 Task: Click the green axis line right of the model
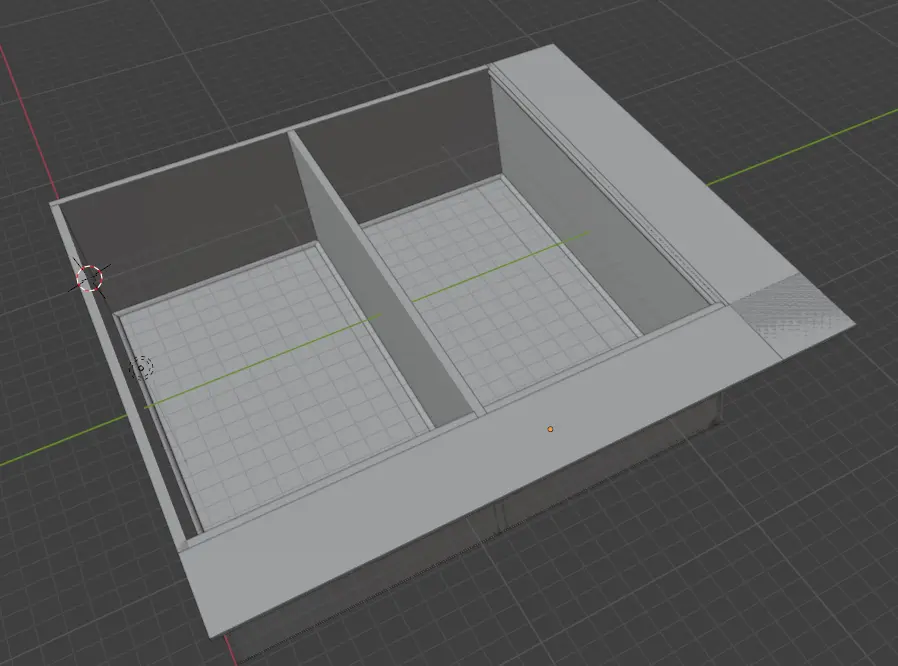coord(800,148)
